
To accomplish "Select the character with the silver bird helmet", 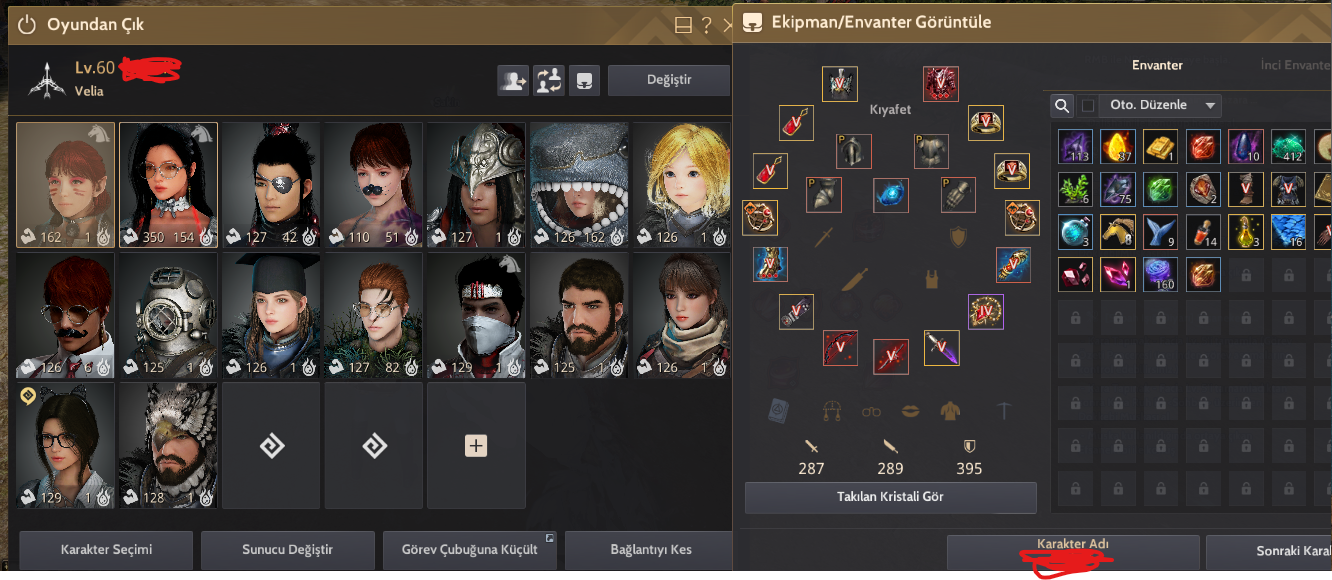I will [476, 185].
